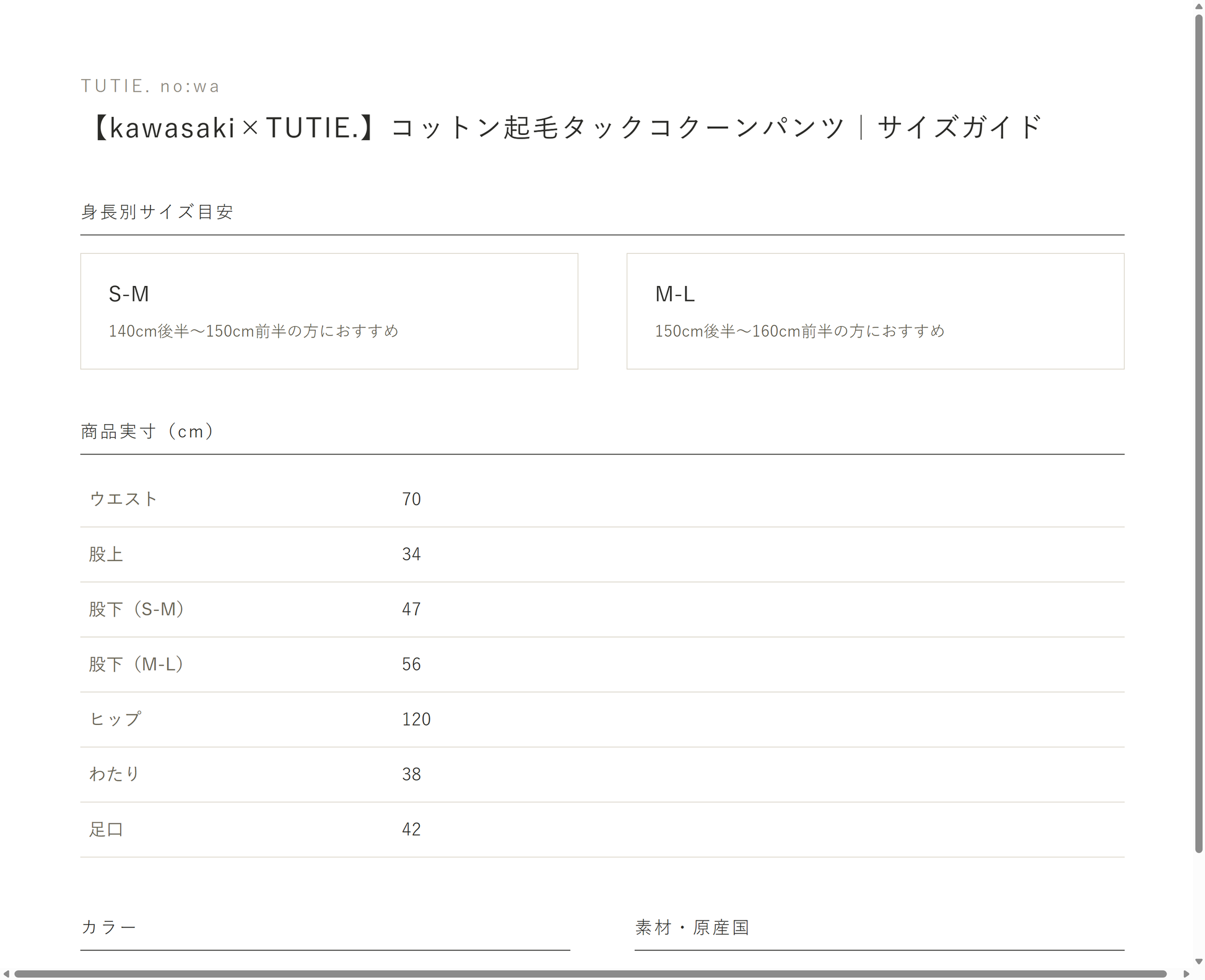Click the 140cm後半〜150cm前半 recommendation text
The height and width of the screenshot is (980, 1205).
[x=254, y=331]
